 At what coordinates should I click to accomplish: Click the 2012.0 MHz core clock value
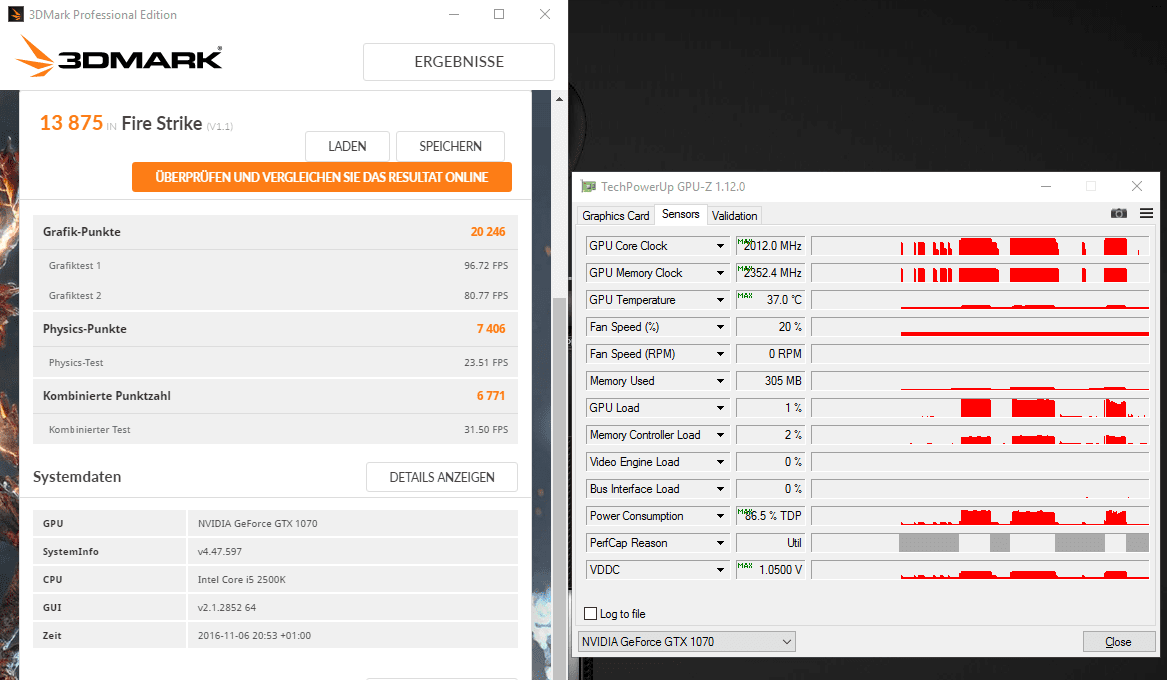click(x=770, y=246)
